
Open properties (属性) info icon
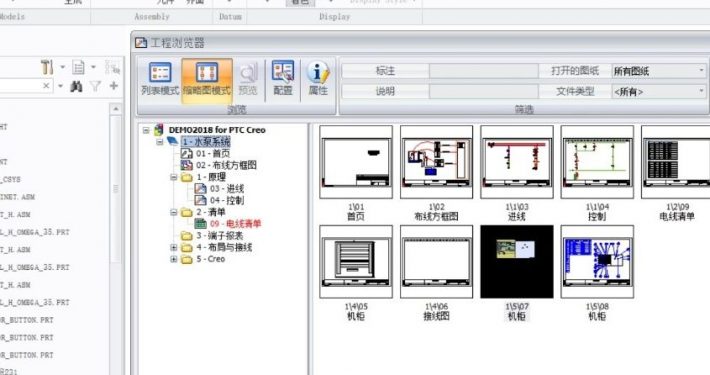318,78
